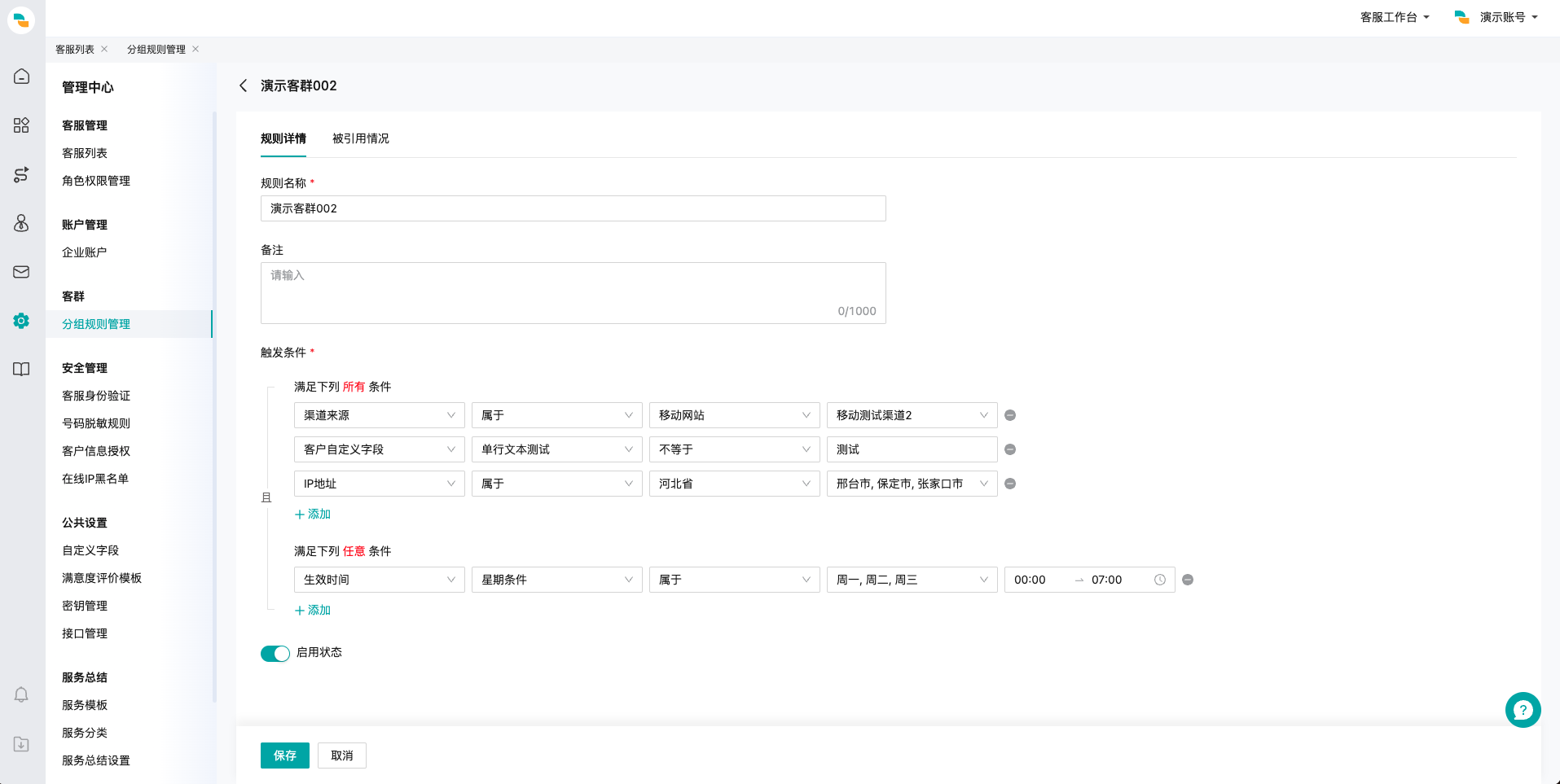Open 服务模板 in the side menu

[85, 705]
